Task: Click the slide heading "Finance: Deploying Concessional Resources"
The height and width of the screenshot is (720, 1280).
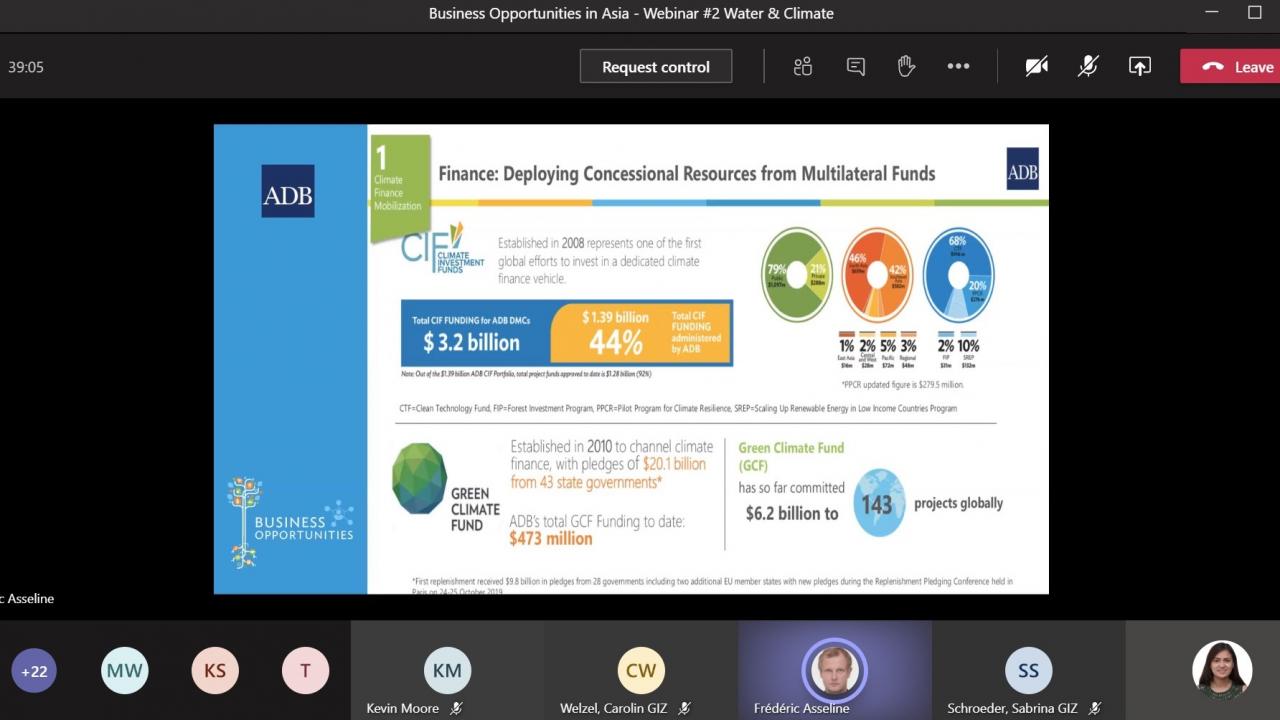Action: tap(687, 173)
